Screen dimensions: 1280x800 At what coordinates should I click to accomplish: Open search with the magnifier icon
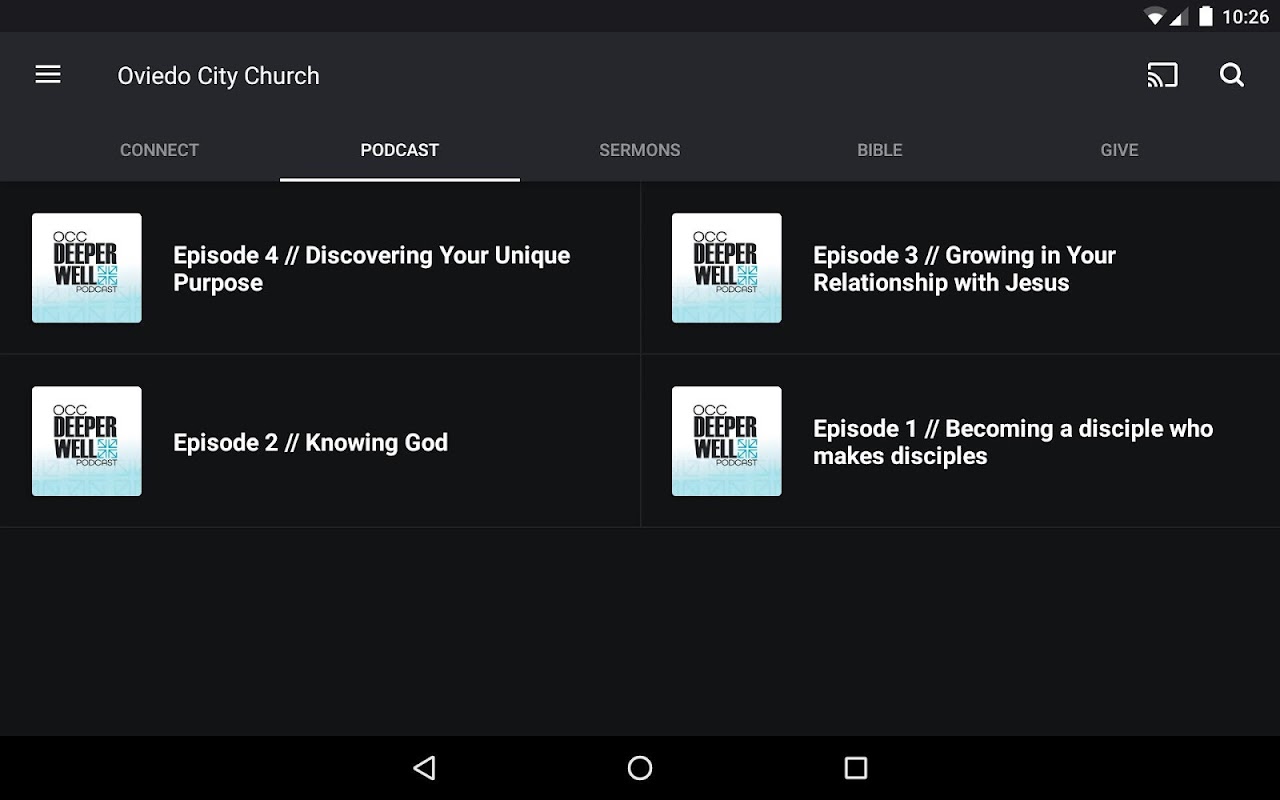click(1232, 75)
